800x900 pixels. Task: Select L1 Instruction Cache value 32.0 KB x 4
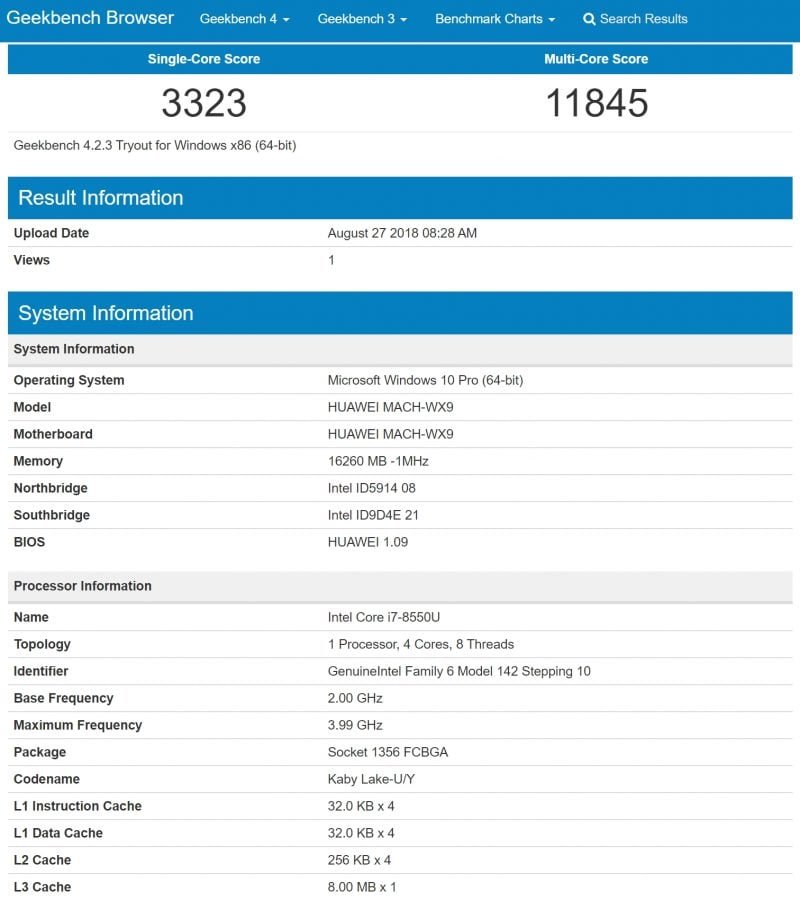coord(361,806)
